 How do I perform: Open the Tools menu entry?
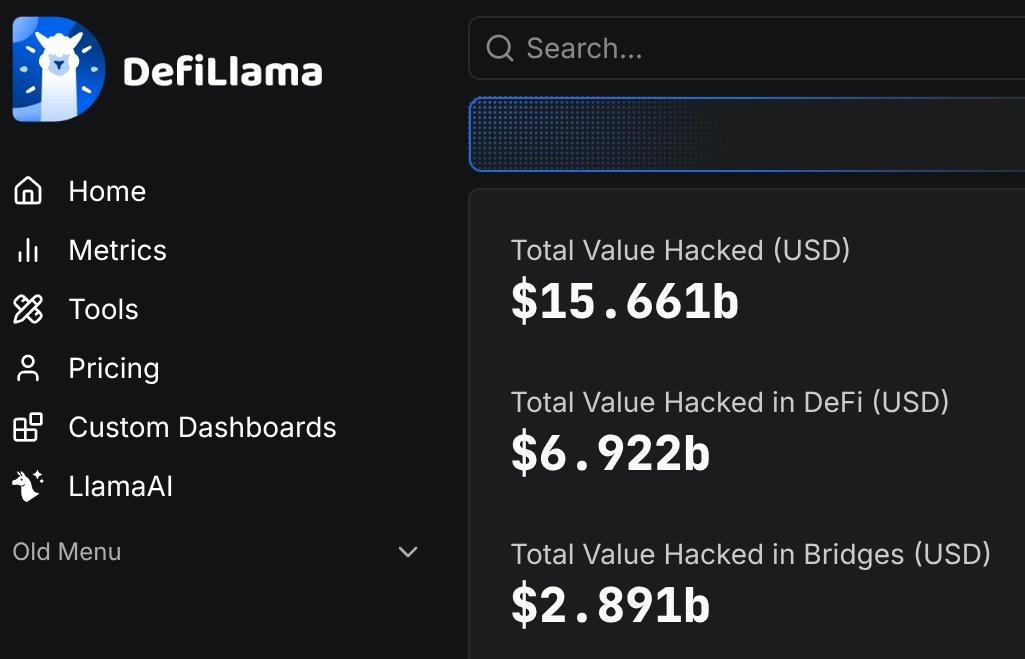(103, 309)
